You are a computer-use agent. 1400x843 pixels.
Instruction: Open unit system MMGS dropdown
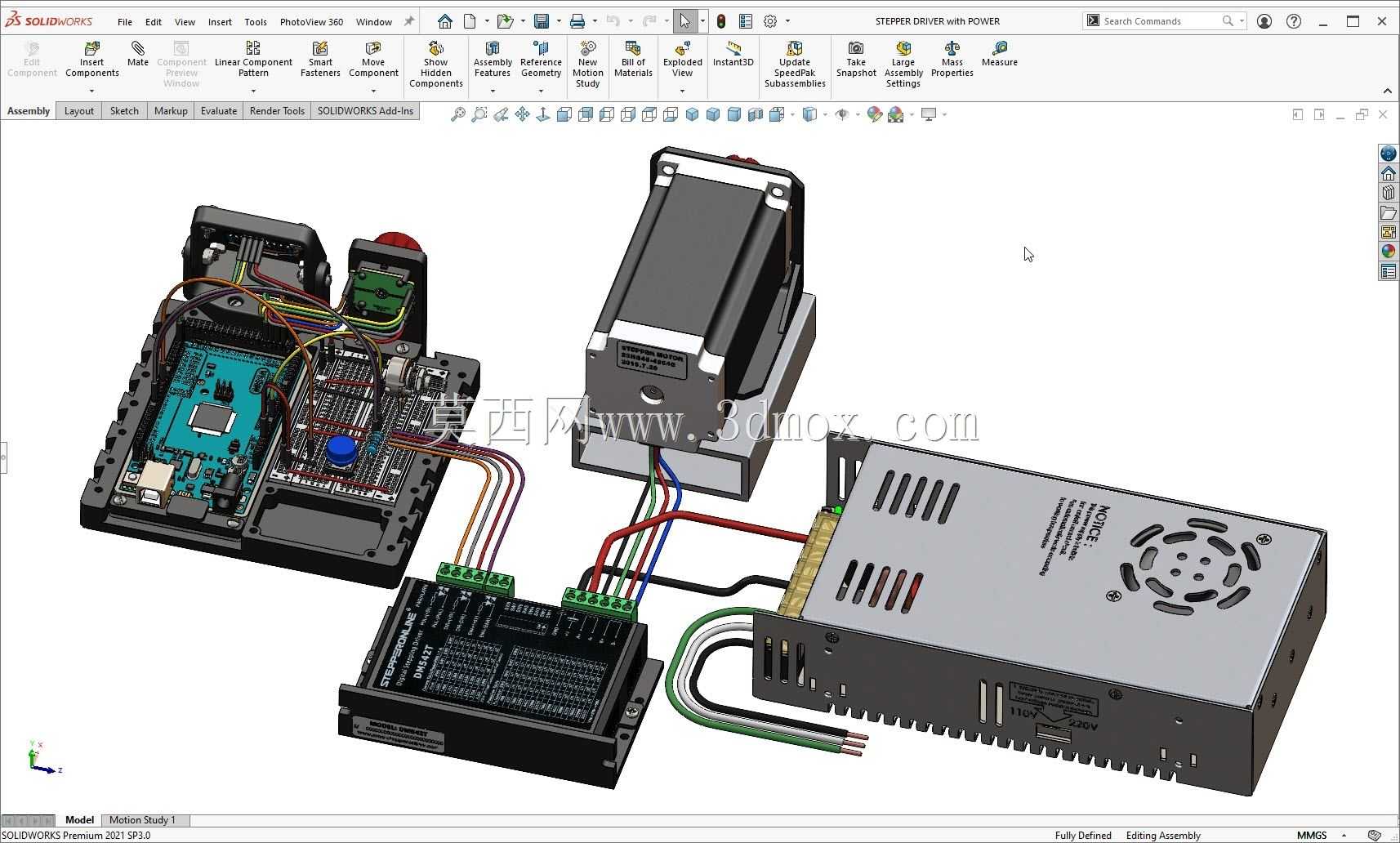1344,835
